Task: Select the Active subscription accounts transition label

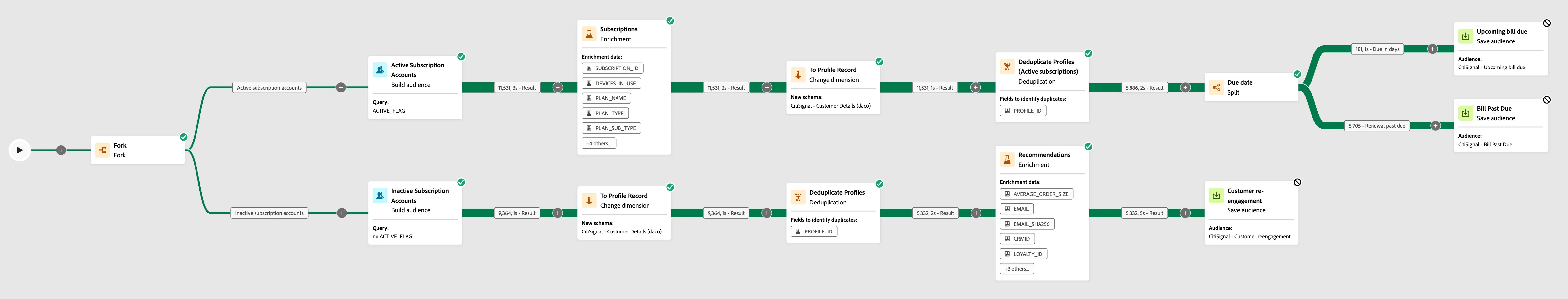Action: click(269, 88)
